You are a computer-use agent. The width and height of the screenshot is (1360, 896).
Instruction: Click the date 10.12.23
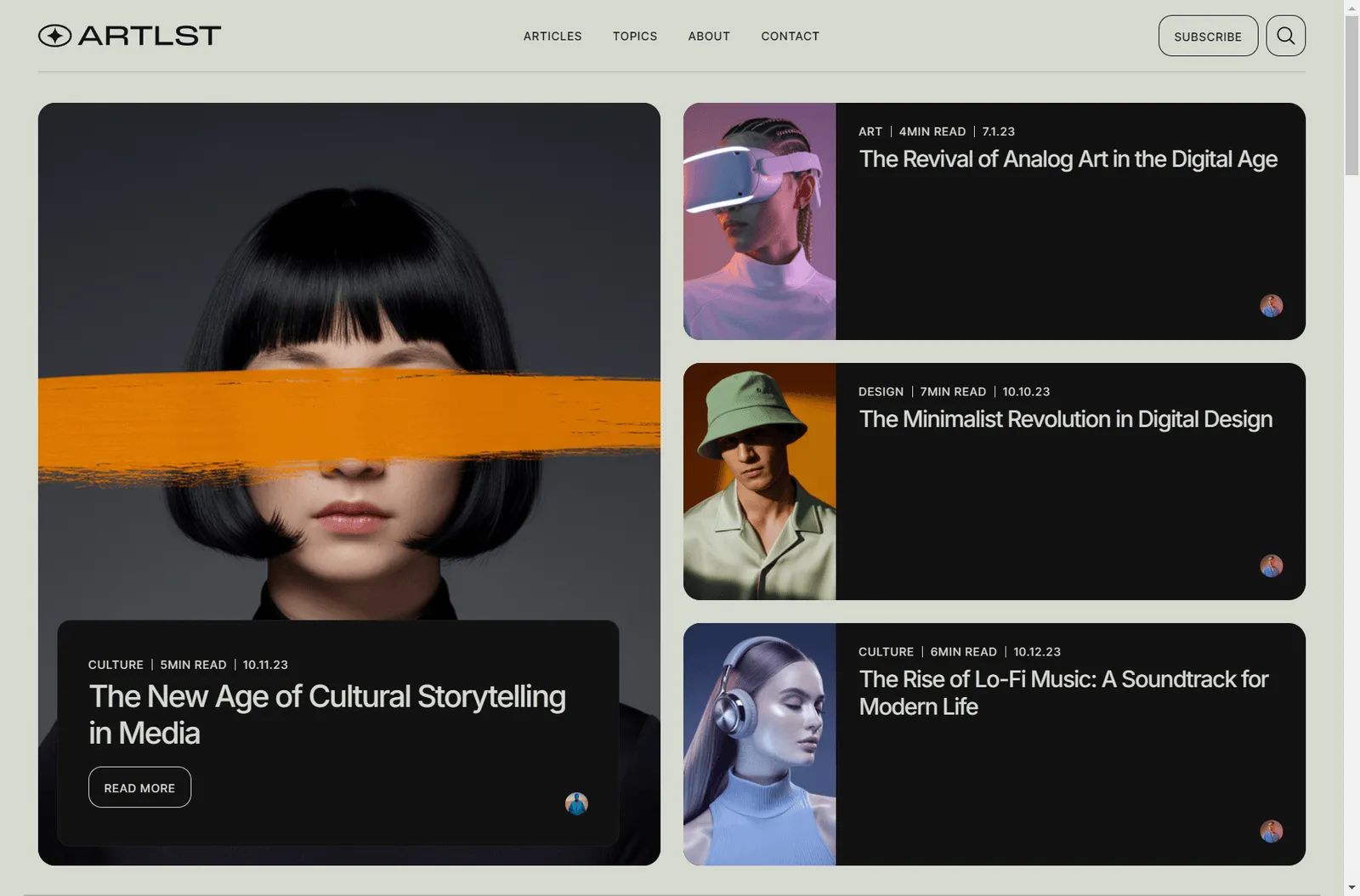(1037, 652)
